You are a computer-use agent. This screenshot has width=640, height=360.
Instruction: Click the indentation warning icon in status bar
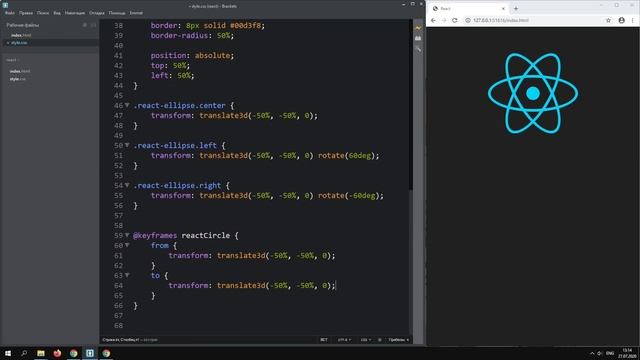[380, 340]
